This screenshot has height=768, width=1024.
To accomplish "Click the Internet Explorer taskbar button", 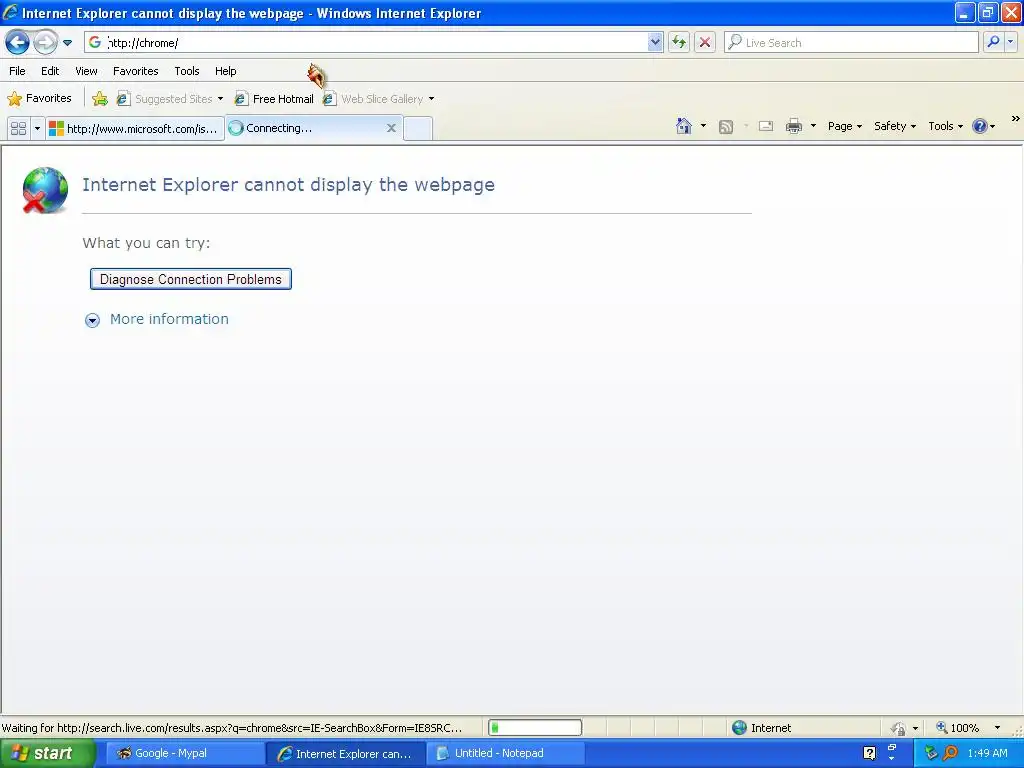I will [x=345, y=753].
